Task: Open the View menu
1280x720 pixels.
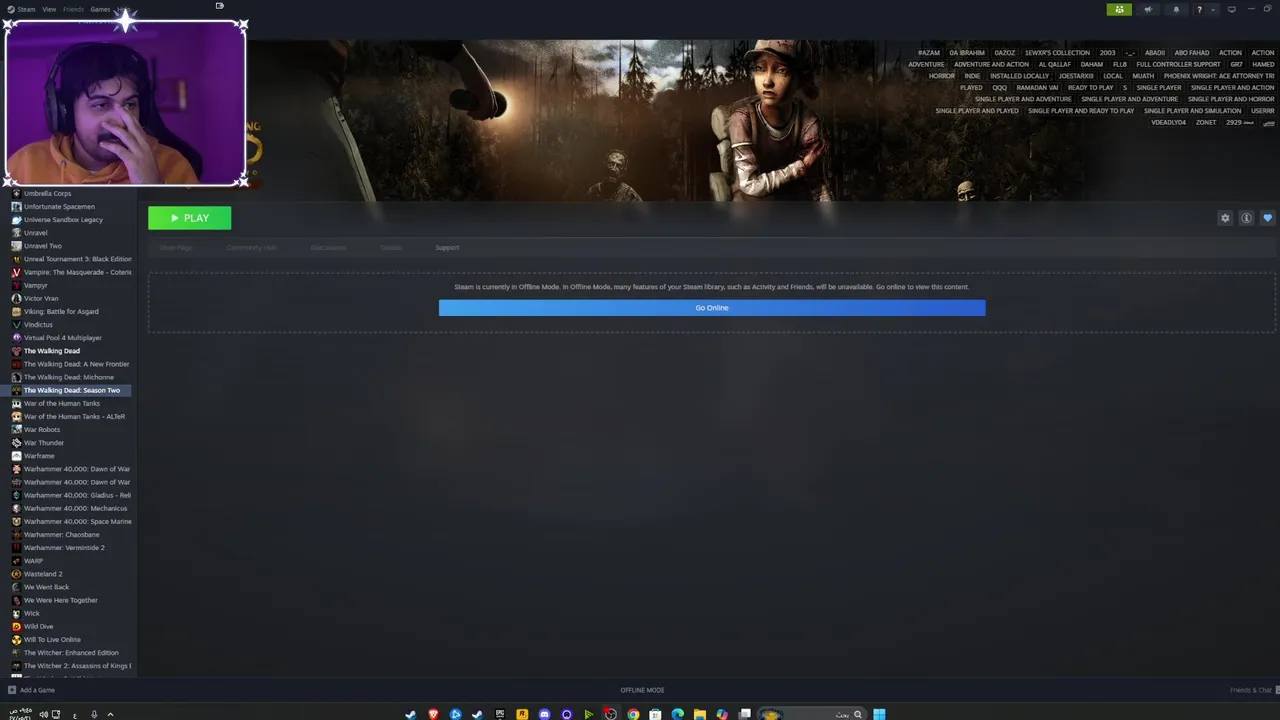Action: click(x=49, y=9)
